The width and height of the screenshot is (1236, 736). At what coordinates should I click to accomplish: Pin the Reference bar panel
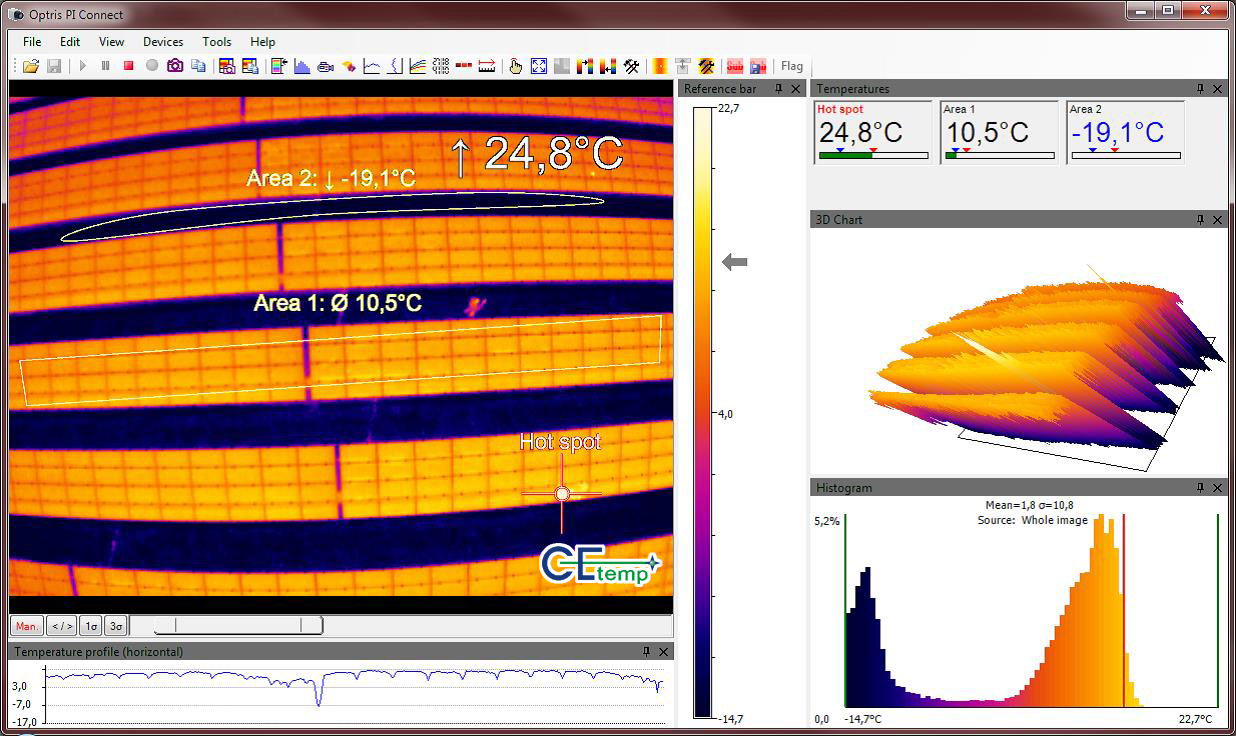point(778,89)
